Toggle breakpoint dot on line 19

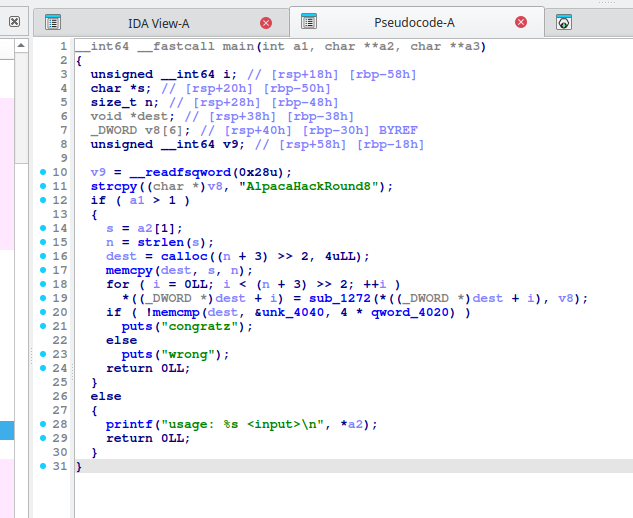pyautogui.click(x=41, y=298)
